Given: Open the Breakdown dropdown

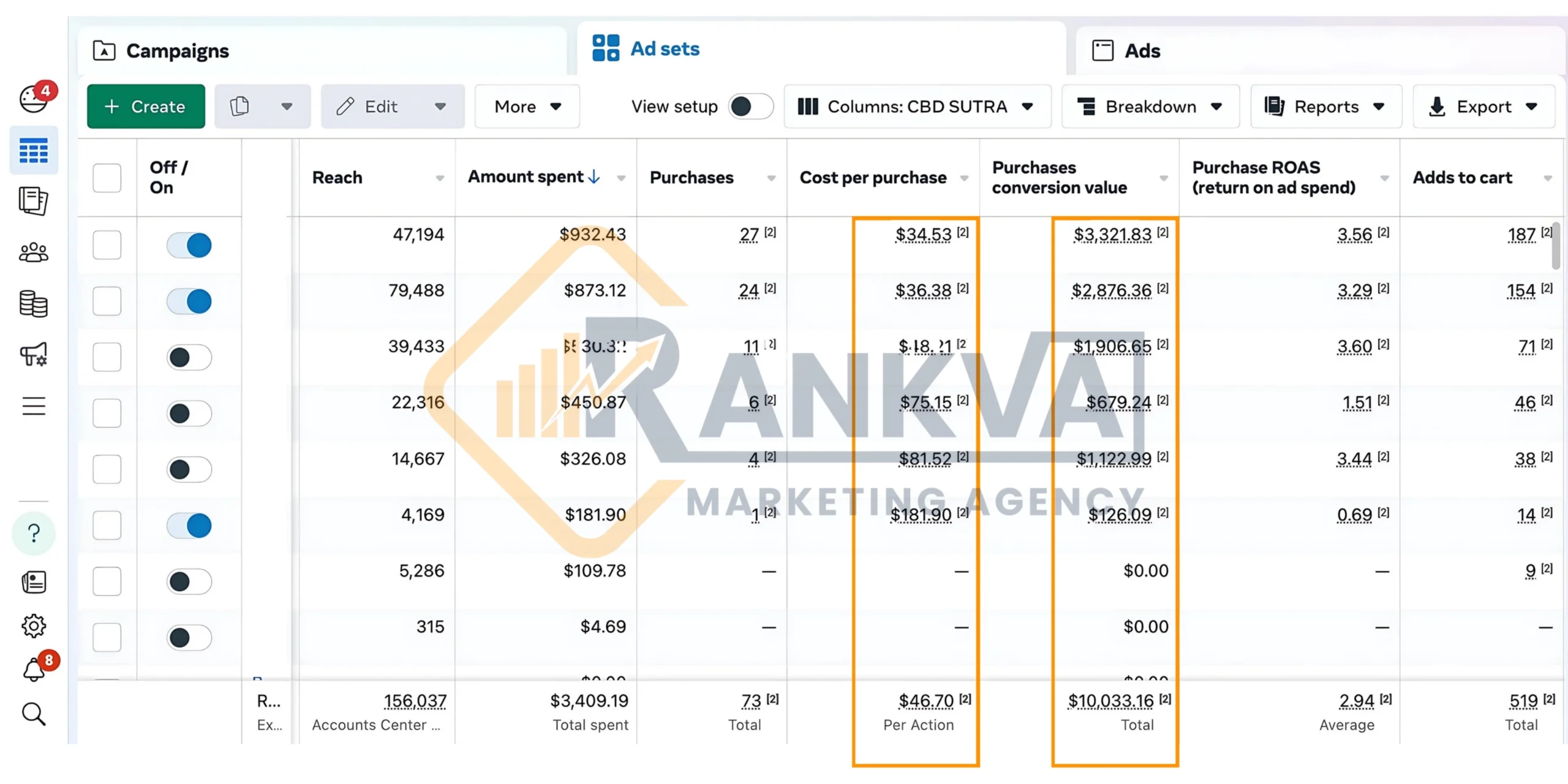Looking at the screenshot, I should [x=1150, y=106].
